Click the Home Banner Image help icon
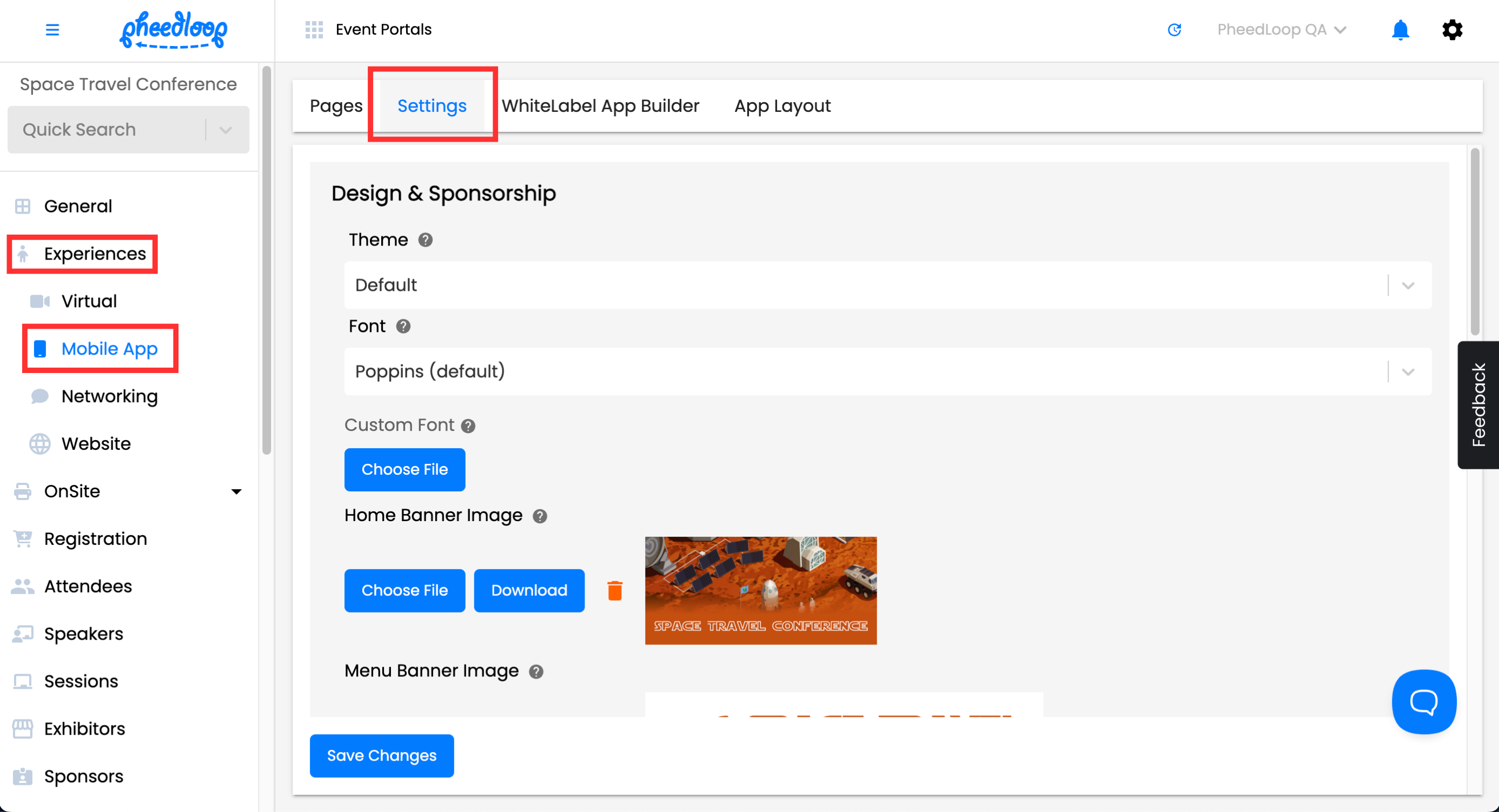 [x=540, y=516]
